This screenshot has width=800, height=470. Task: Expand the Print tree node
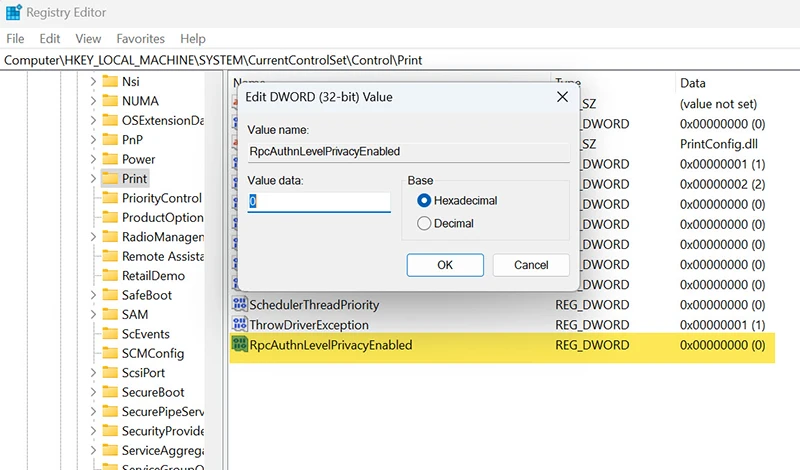tap(93, 179)
